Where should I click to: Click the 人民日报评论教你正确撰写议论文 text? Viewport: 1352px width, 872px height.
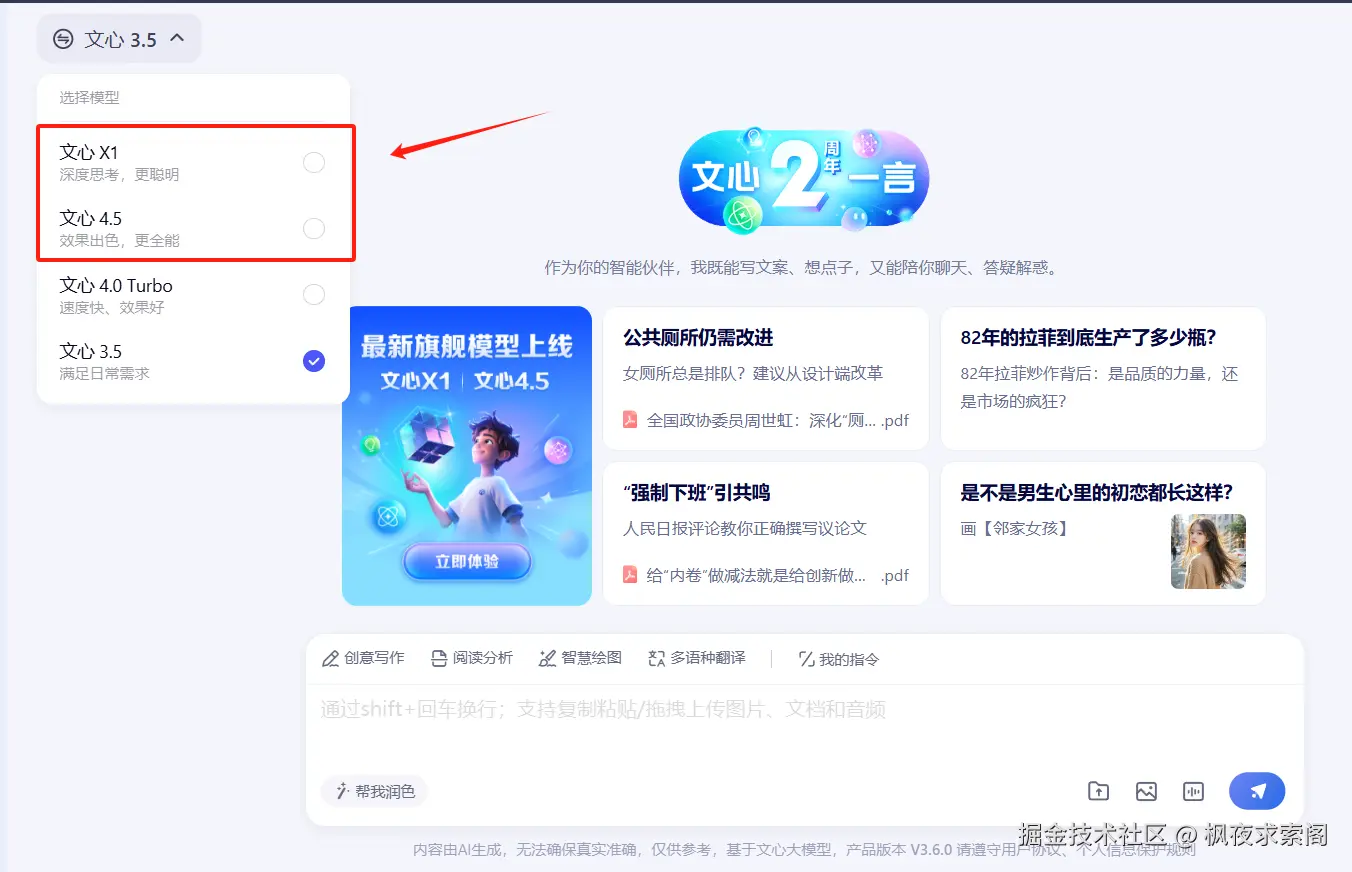coord(745,528)
